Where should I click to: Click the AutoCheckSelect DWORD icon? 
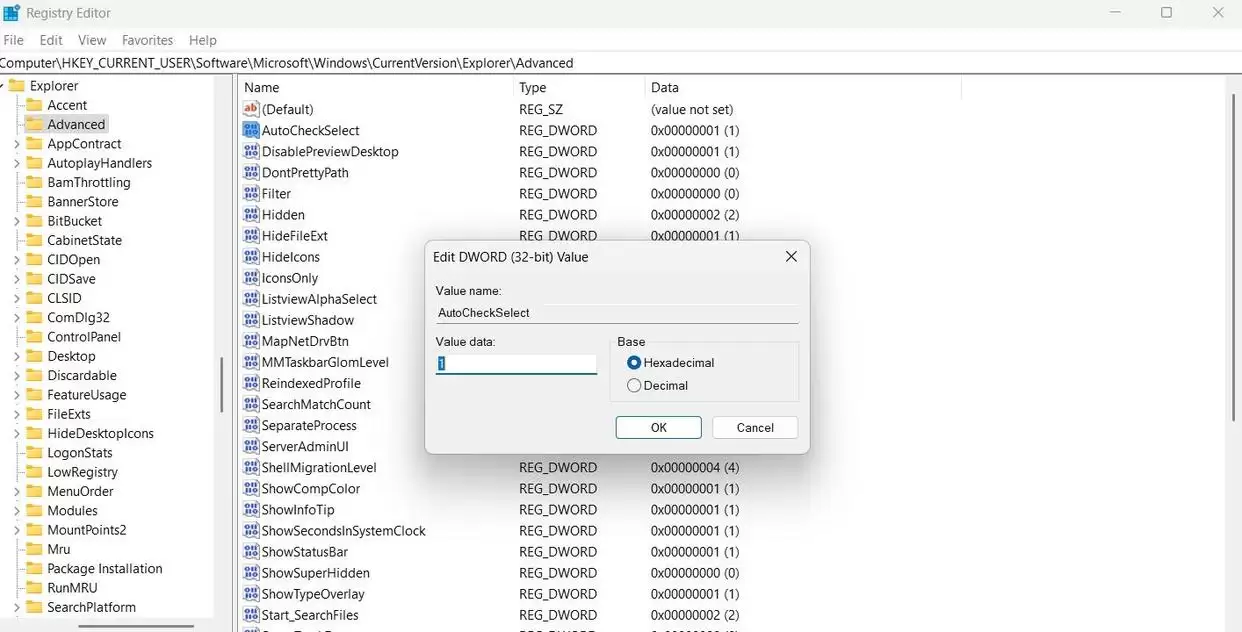251,130
